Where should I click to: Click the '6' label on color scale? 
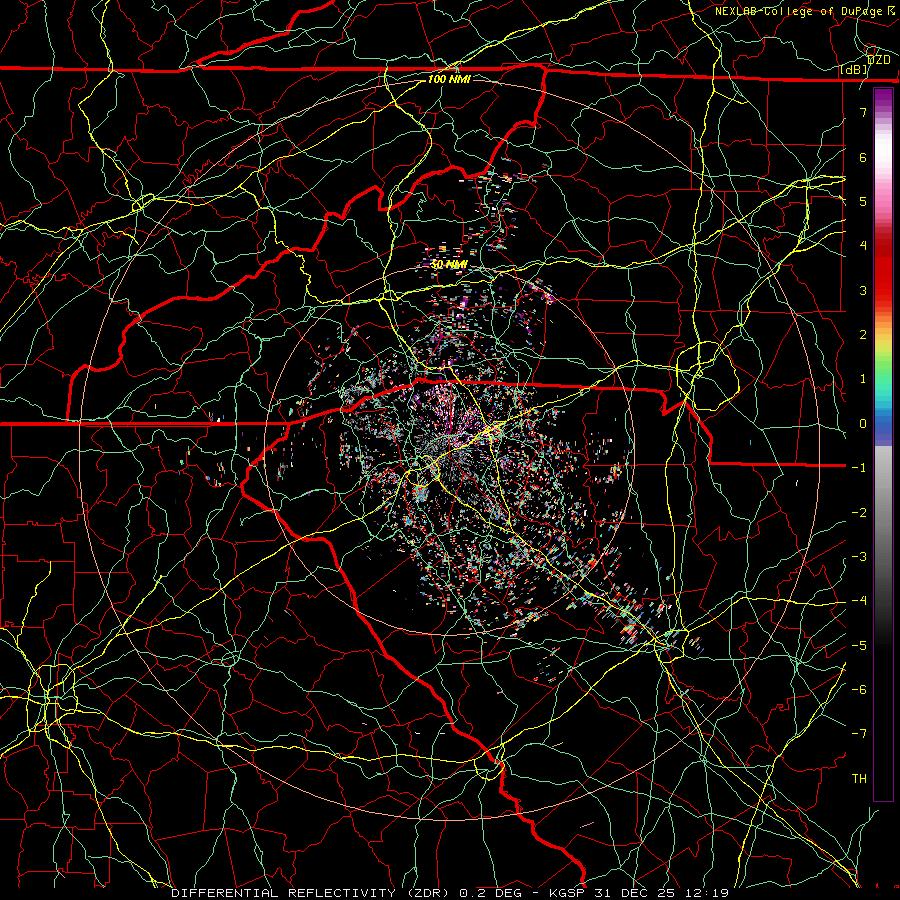point(863,157)
